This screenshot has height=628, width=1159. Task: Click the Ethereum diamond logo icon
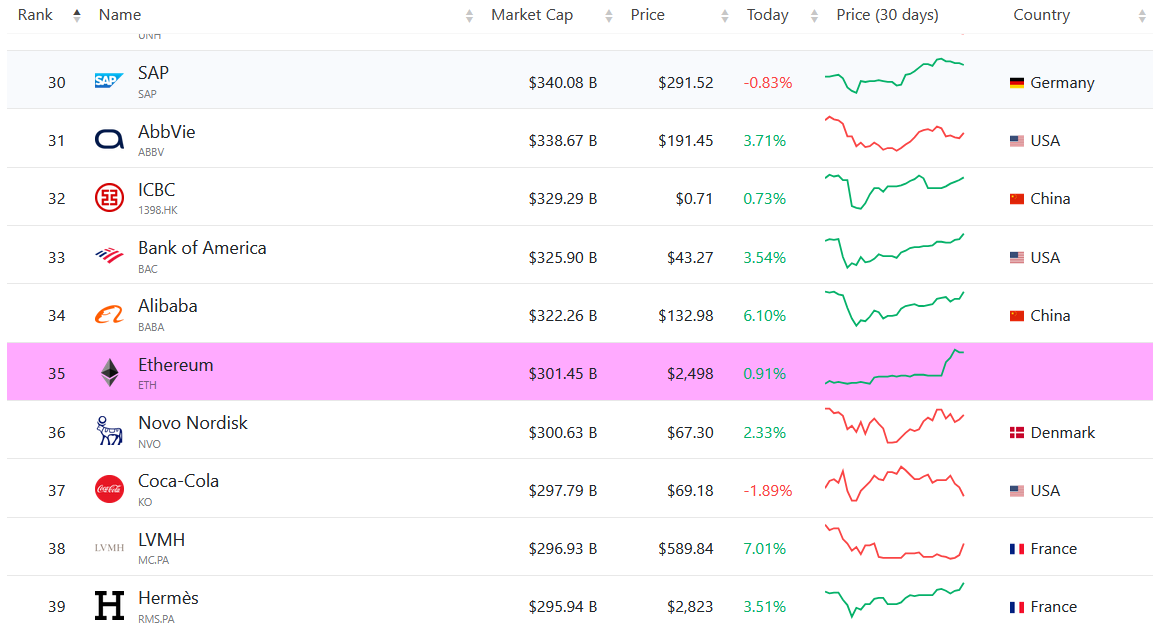tap(109, 373)
